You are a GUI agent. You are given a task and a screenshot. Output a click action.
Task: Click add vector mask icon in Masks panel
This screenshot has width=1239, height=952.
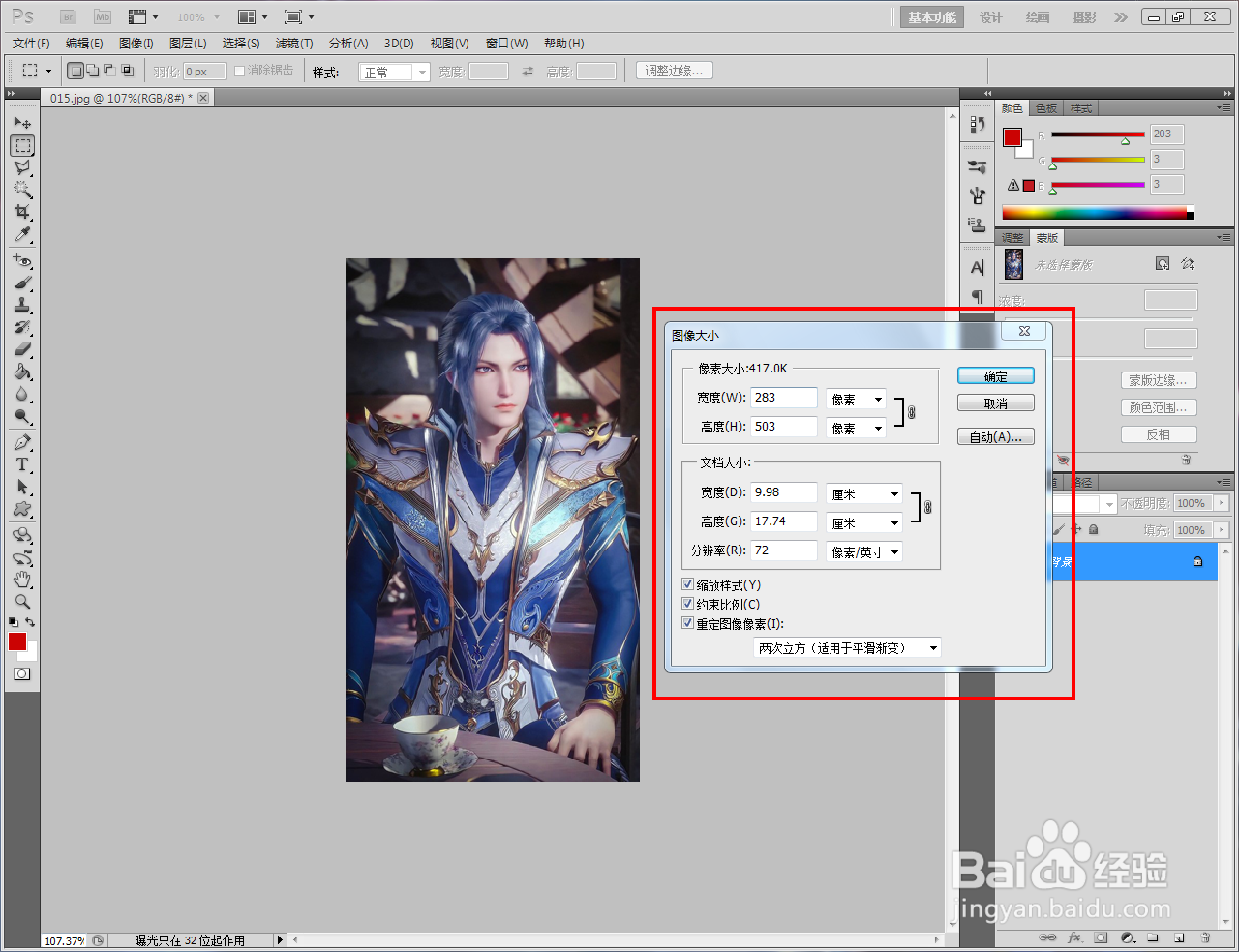1188,263
